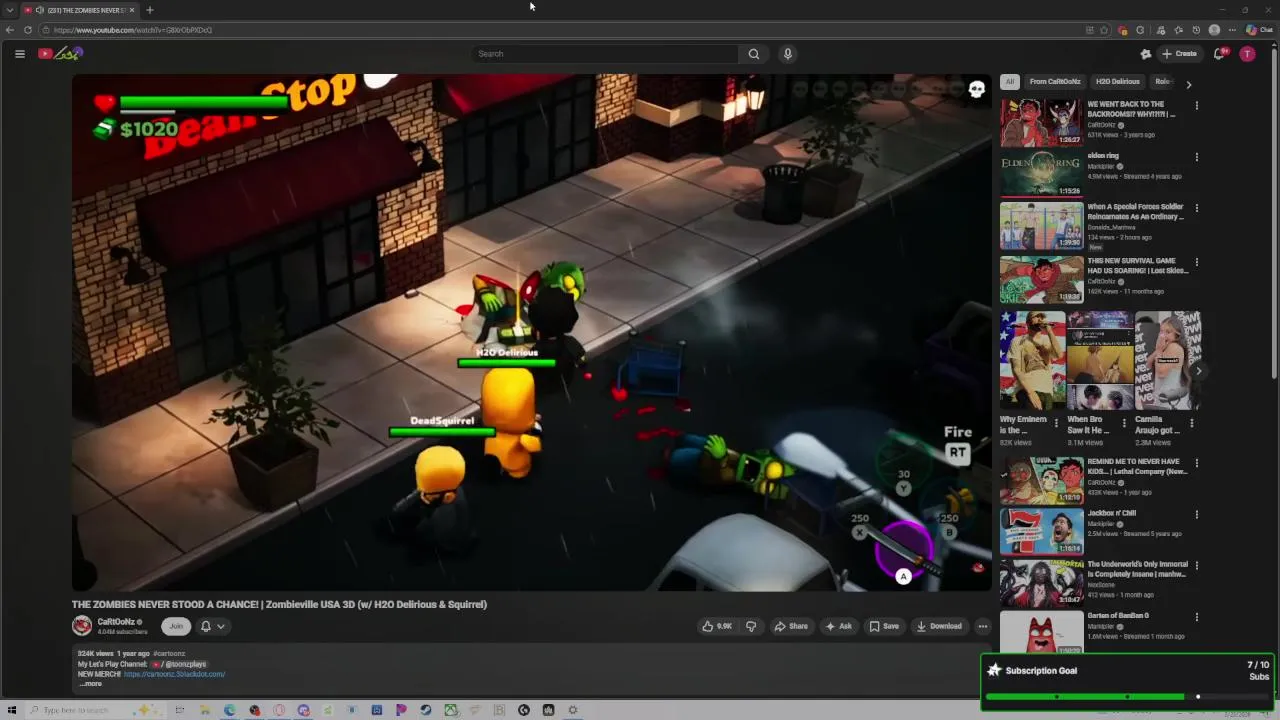Open options menu for Jackbox n' Chill
Image resolution: width=1280 pixels, height=720 pixels.
click(1197, 515)
